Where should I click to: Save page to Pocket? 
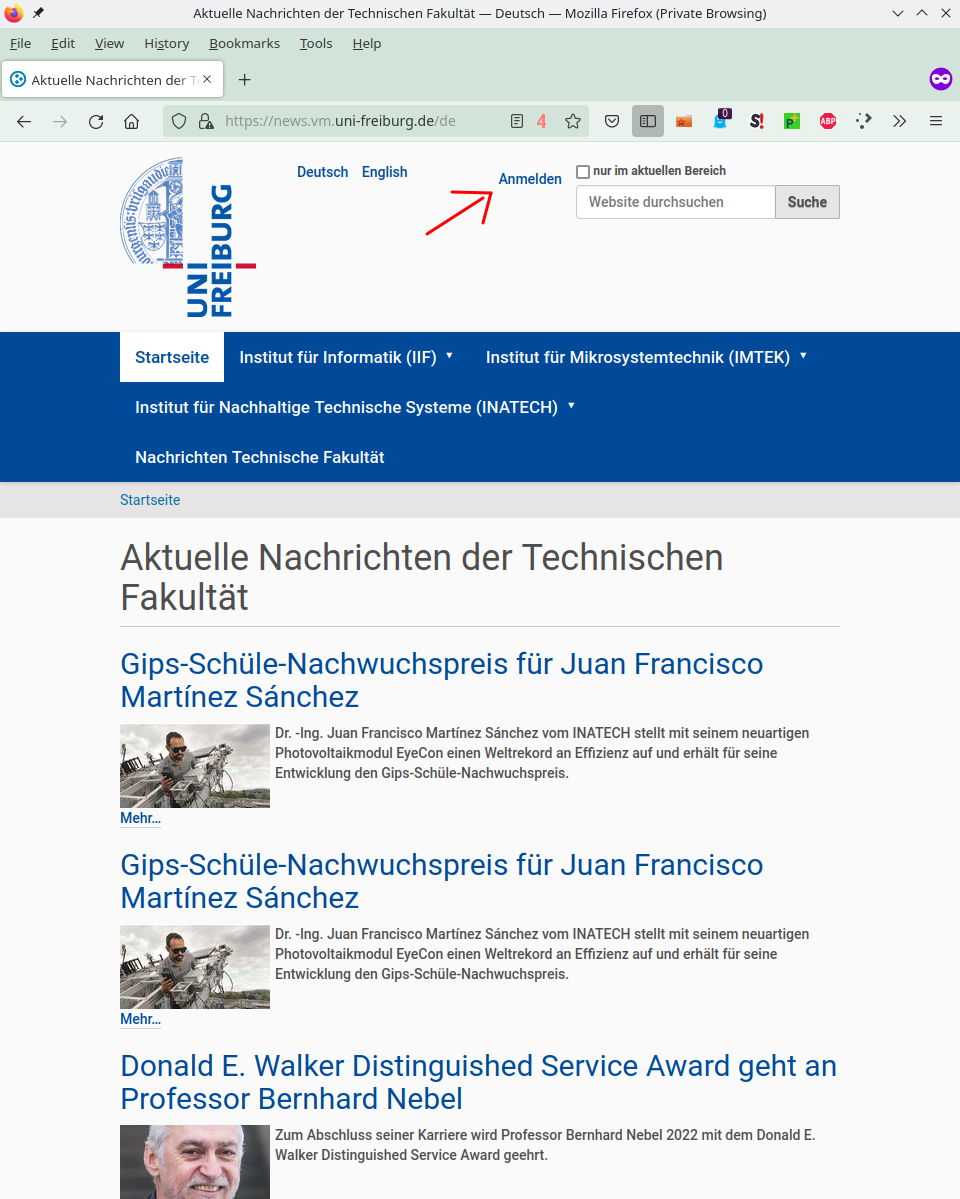612,121
